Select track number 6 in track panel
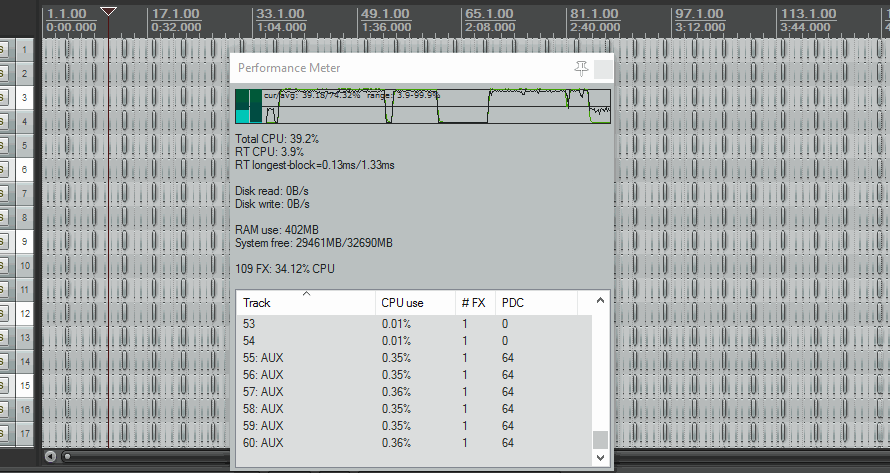The width and height of the screenshot is (890, 473). (24, 170)
